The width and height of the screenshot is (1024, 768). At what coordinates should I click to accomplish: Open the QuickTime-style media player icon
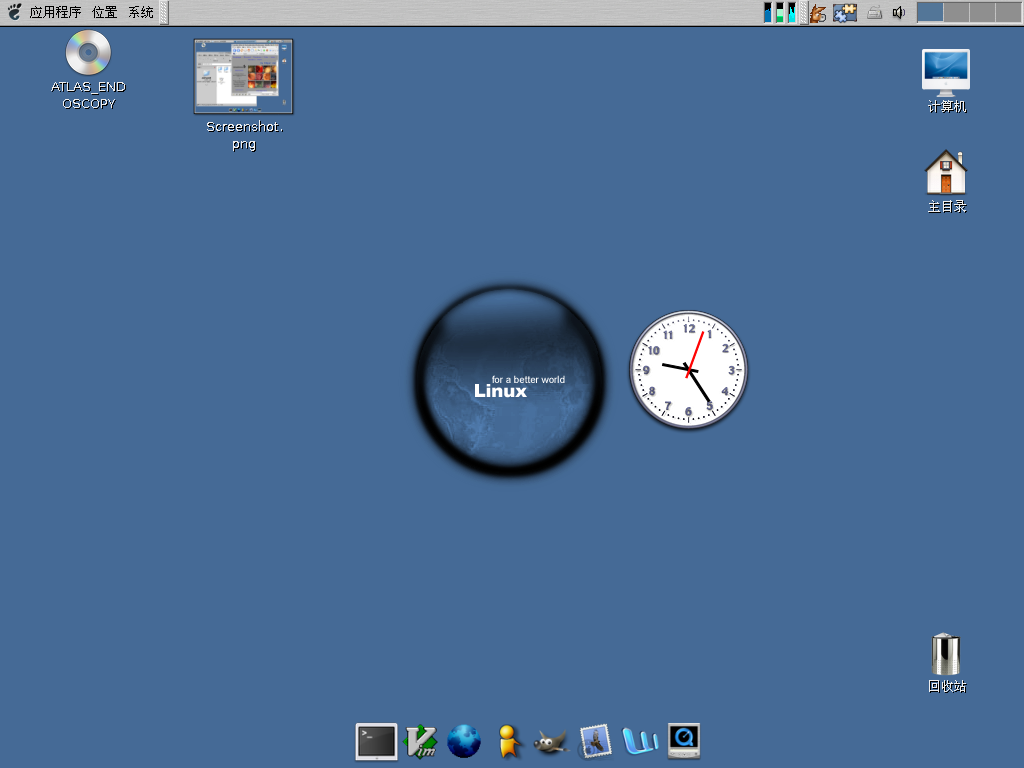pos(684,741)
